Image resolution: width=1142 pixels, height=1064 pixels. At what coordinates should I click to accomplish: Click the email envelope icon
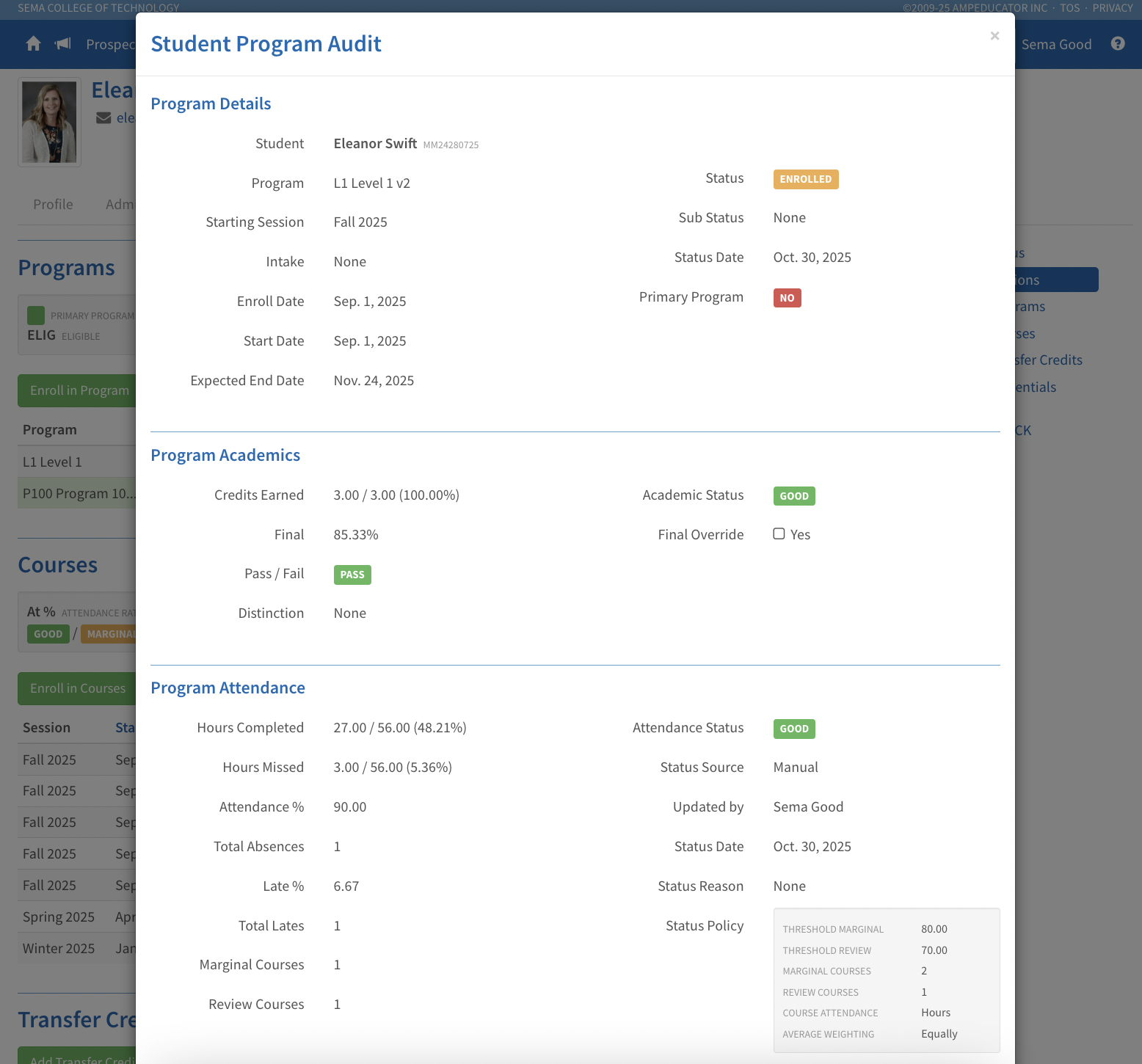(103, 118)
